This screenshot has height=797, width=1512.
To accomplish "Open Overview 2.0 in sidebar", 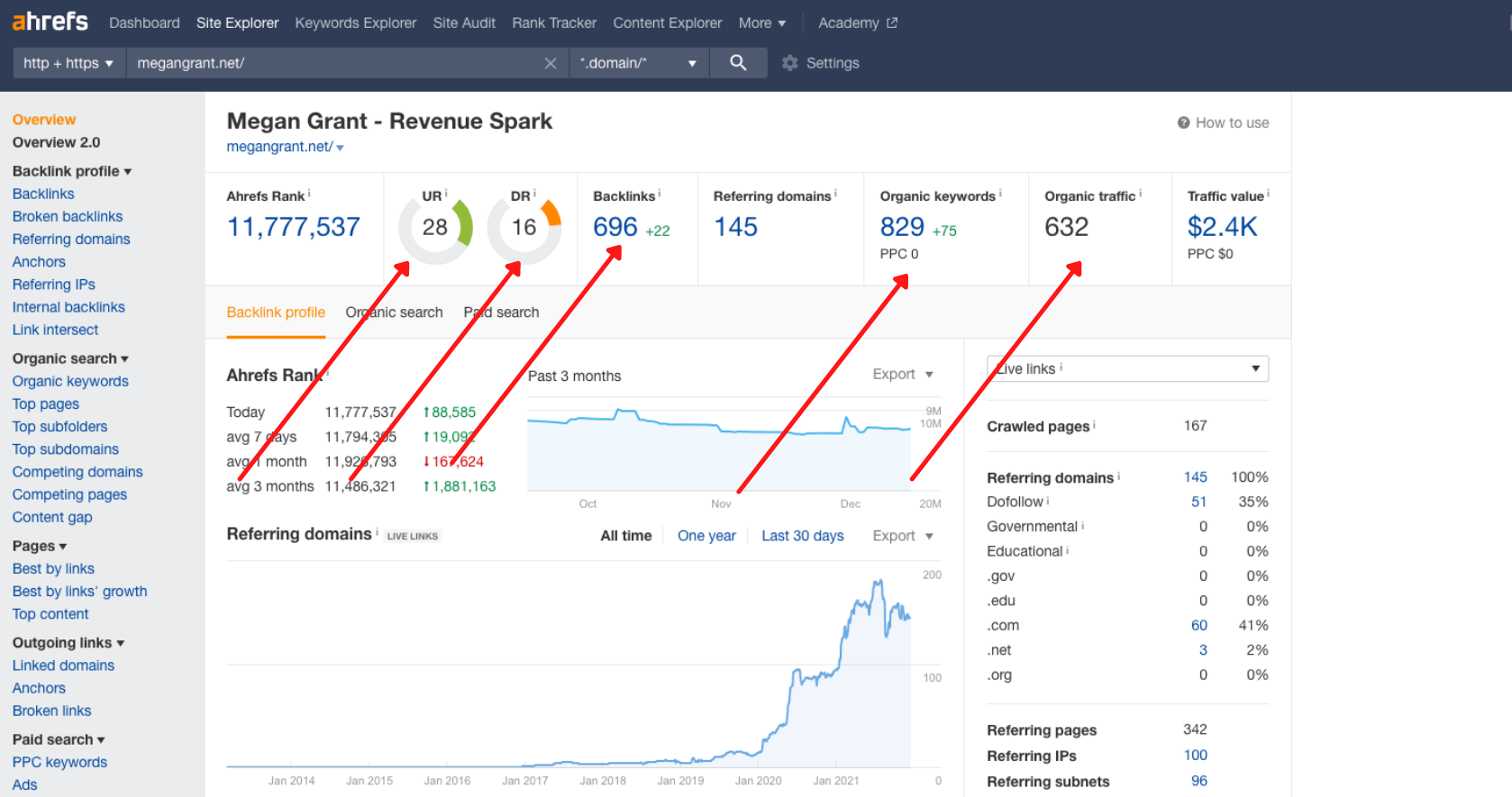I will click(57, 142).
